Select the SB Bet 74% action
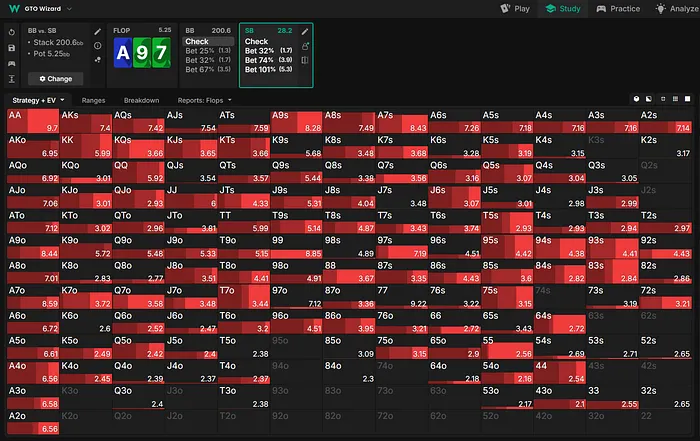The image size is (700, 441). 270,59
